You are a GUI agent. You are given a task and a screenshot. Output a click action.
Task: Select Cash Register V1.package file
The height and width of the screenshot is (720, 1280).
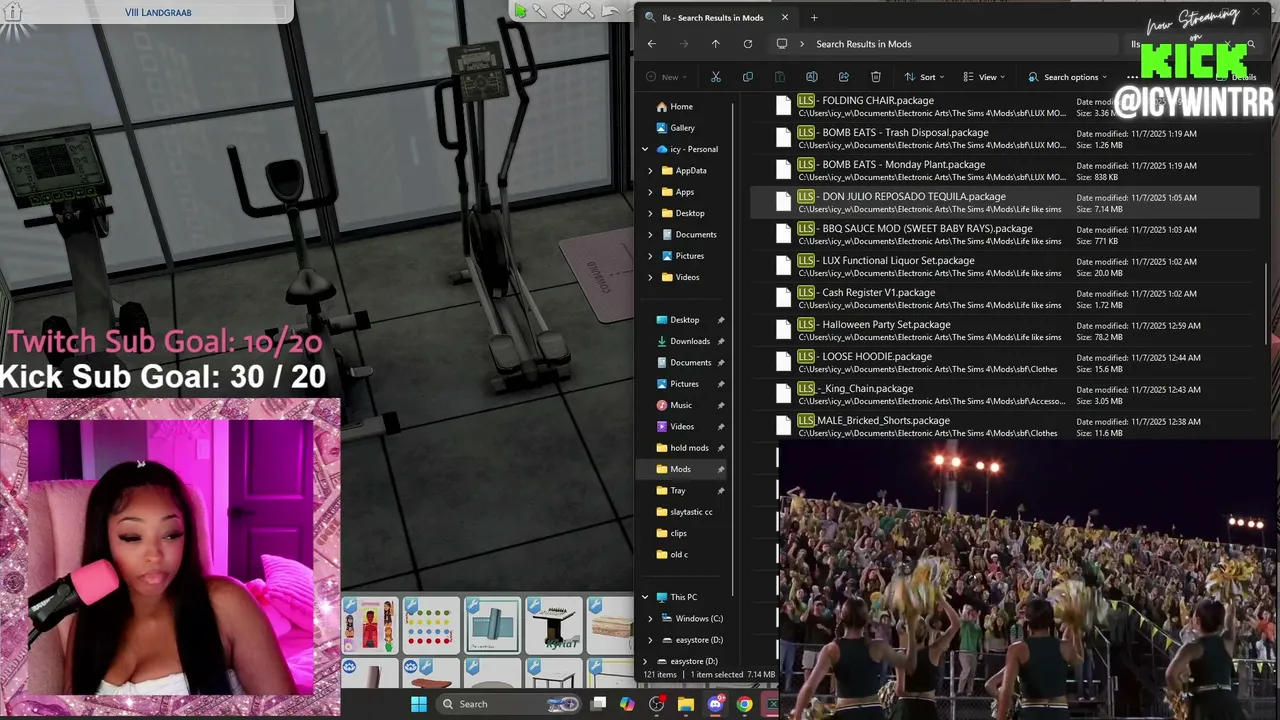coord(1004,298)
